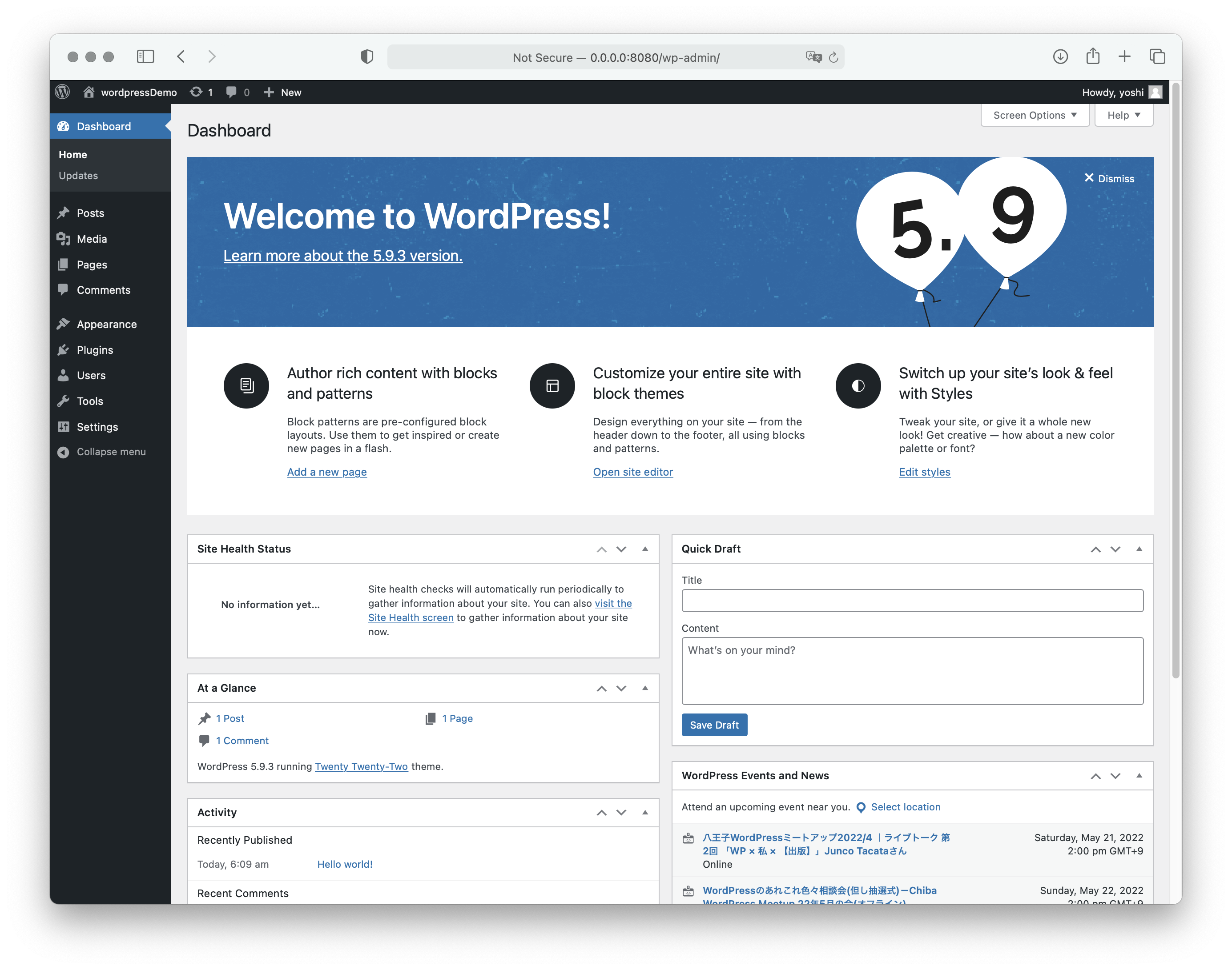Open Tools in the sidebar menu
This screenshot has height=970, width=1232.
click(110, 401)
